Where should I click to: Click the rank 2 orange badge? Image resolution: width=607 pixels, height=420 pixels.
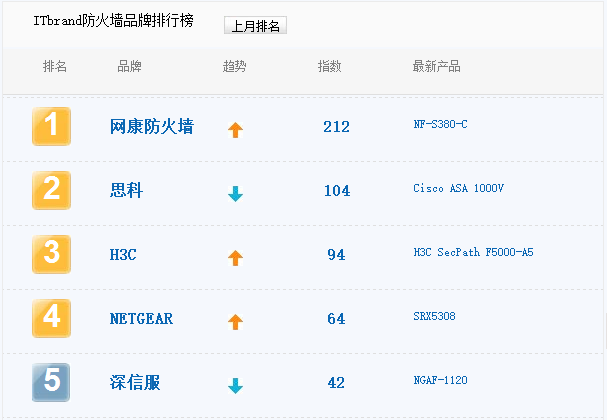point(51,190)
